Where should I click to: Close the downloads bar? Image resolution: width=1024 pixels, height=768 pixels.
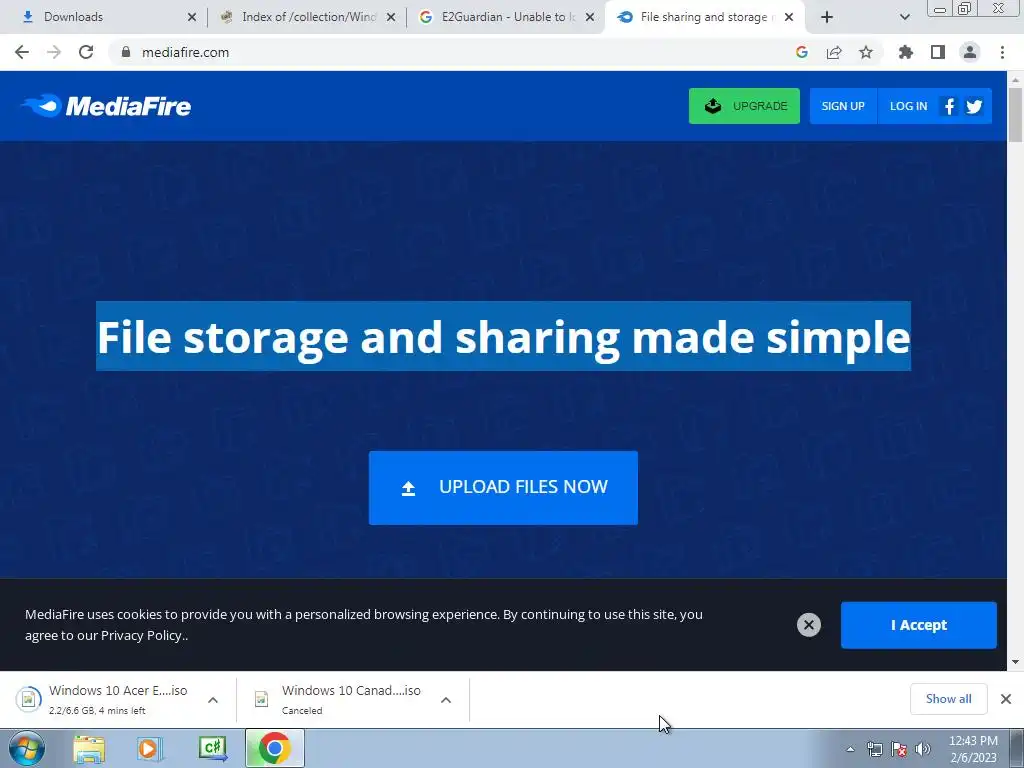coord(1006,699)
